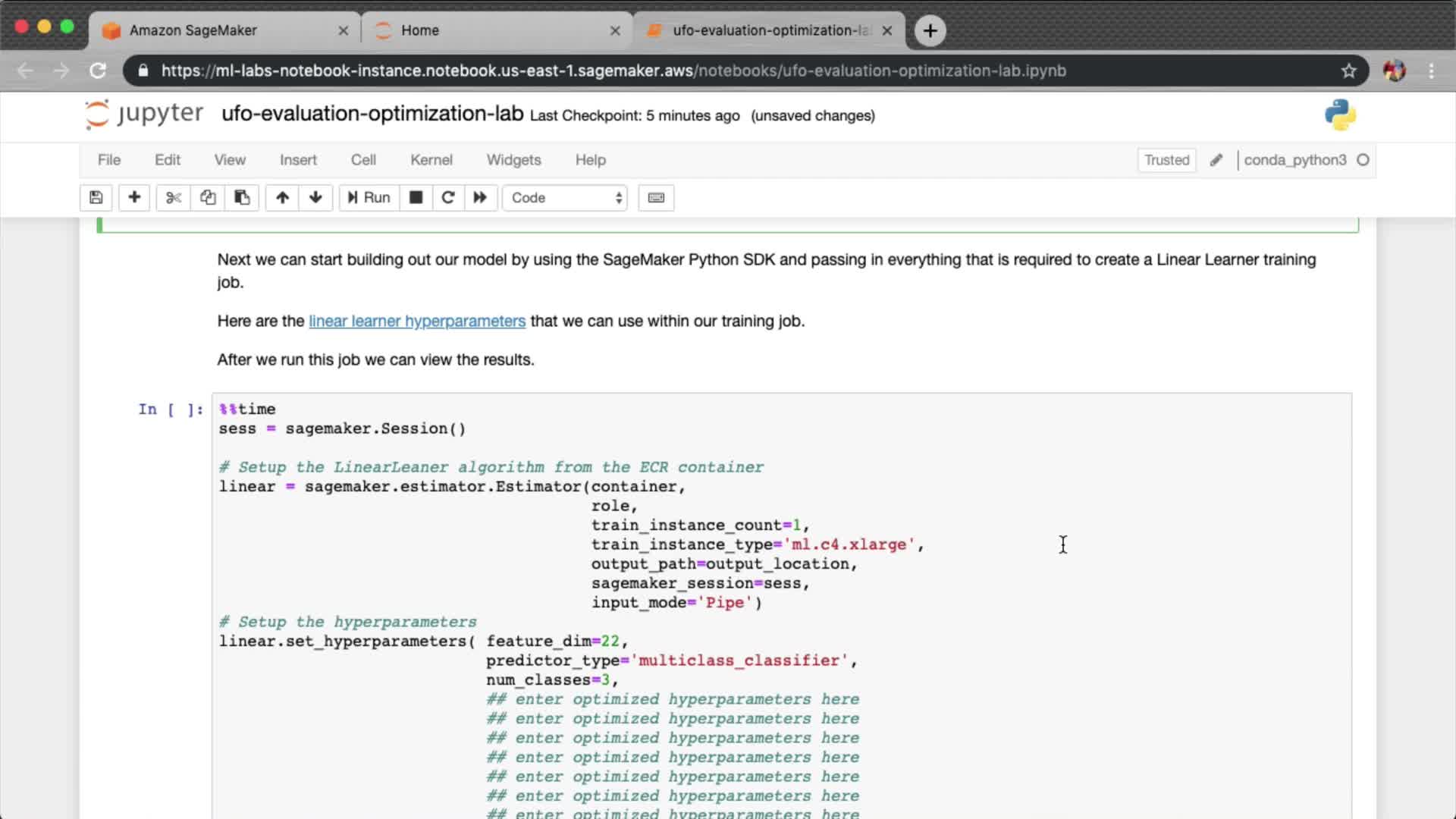The height and width of the screenshot is (819, 1456).
Task: Toggle the Trusted notebook indicator
Action: 1166,160
